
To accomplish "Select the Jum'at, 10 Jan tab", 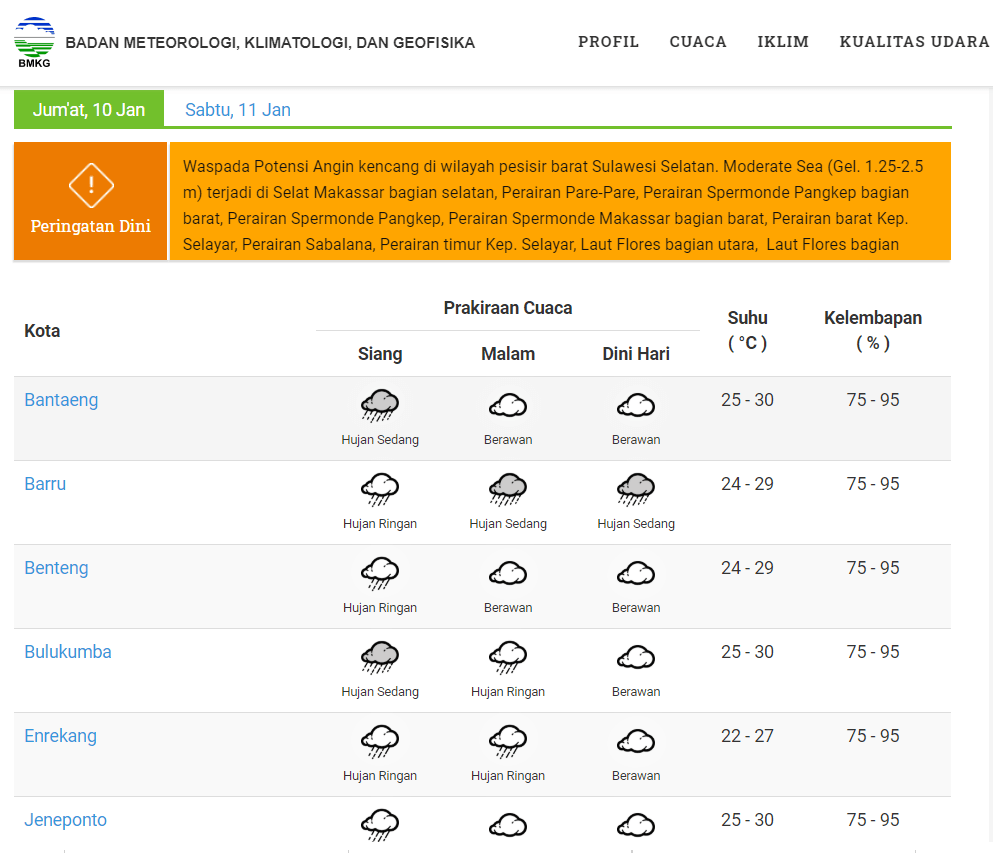I will [89, 109].
